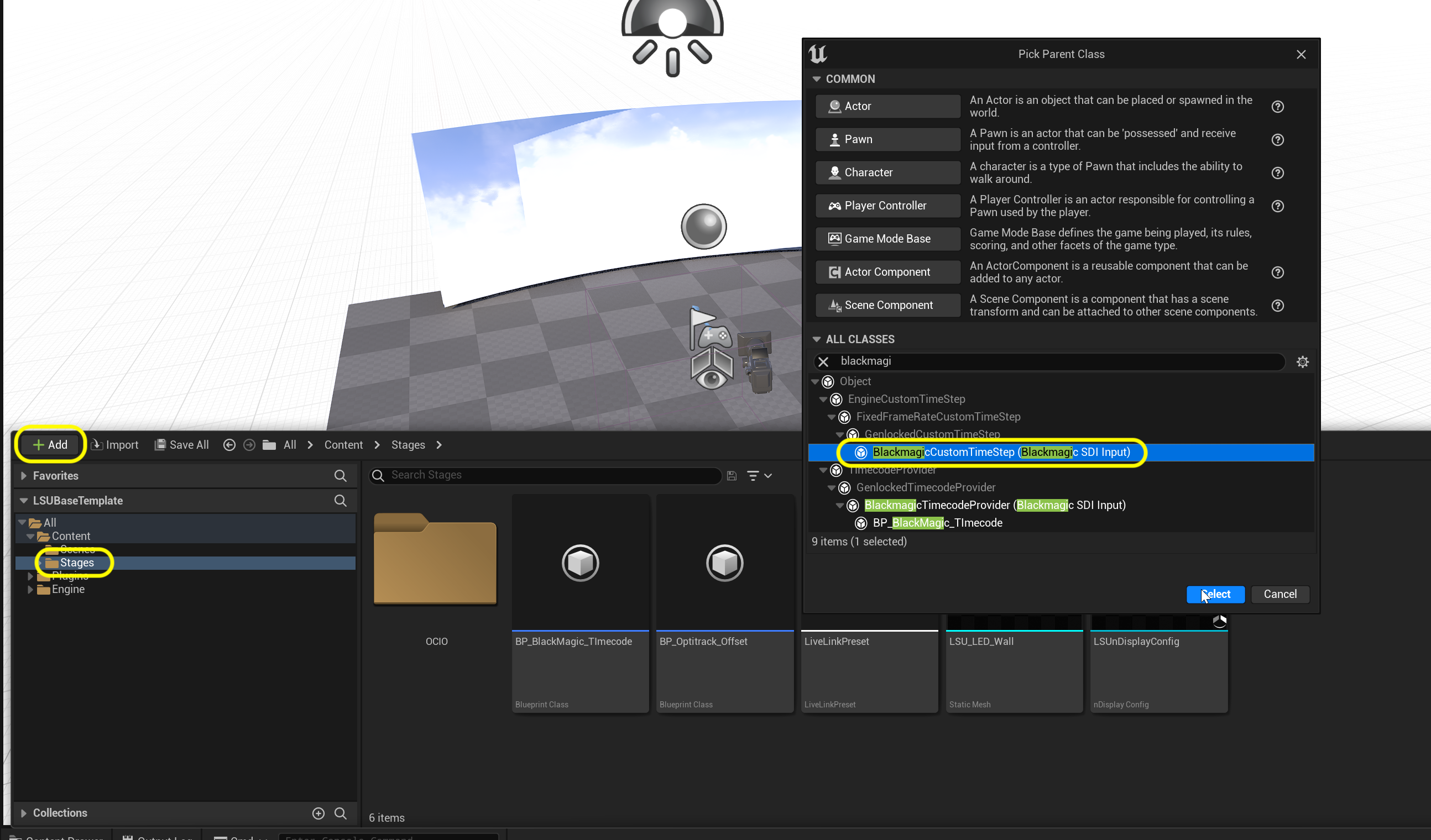Click the Import button
This screenshot has width=1431, height=840.
114,445
